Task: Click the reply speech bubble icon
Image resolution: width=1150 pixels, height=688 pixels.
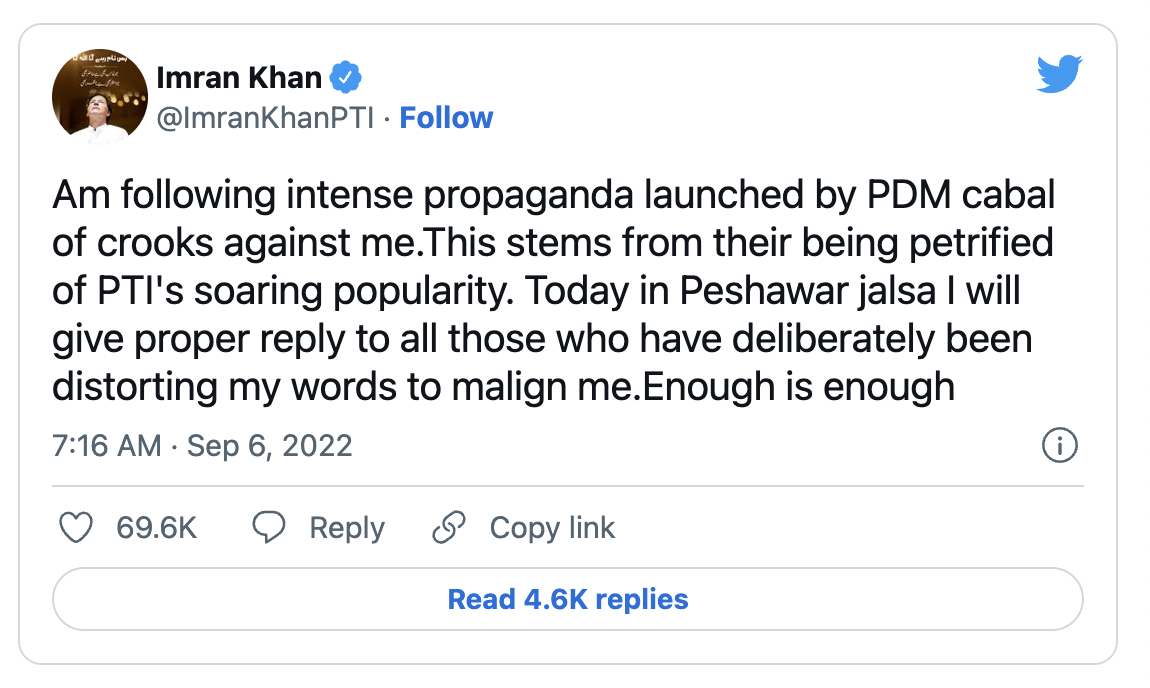Action: click(269, 527)
